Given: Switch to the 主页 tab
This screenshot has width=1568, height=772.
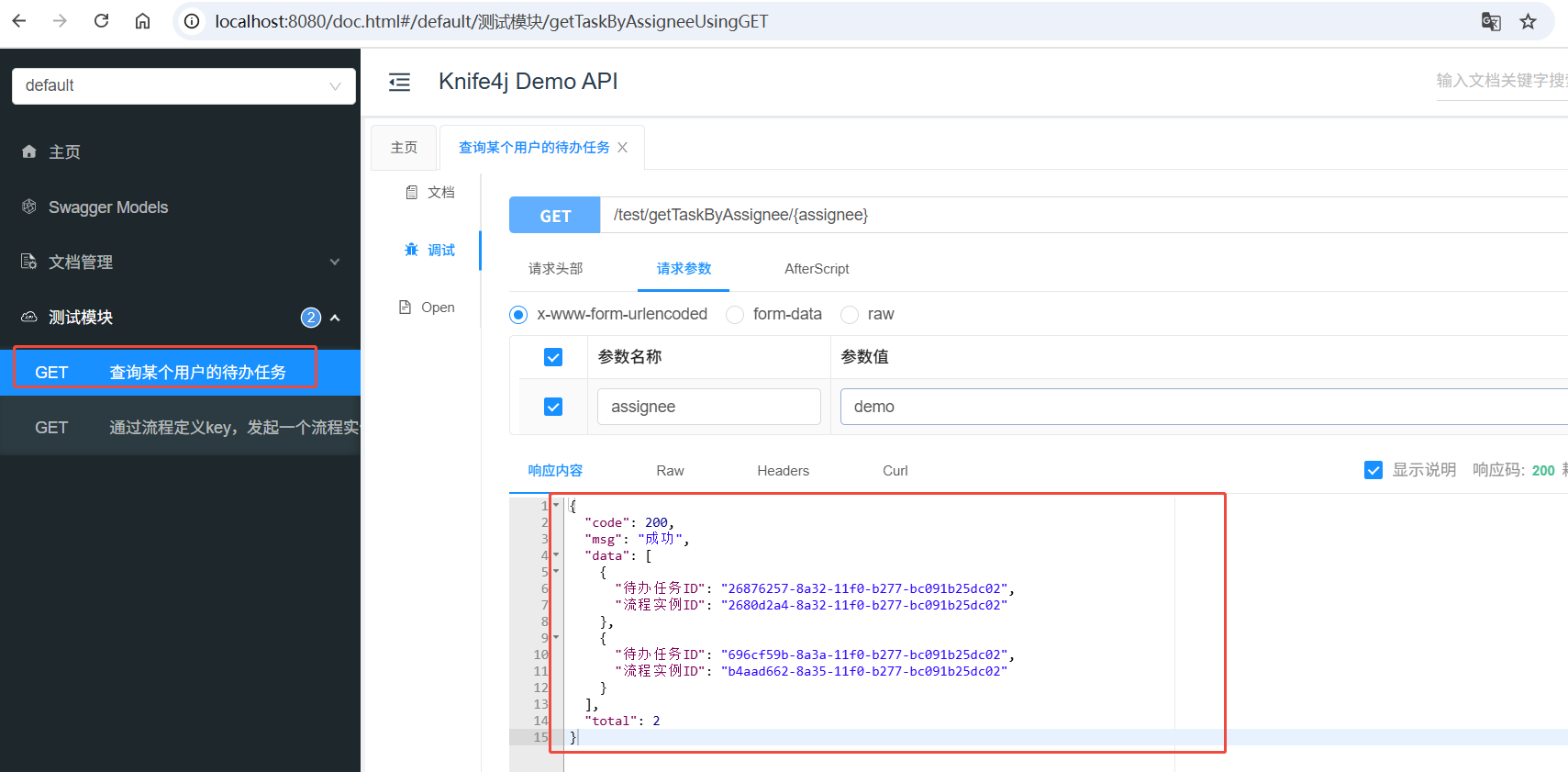Looking at the screenshot, I should click(x=404, y=147).
